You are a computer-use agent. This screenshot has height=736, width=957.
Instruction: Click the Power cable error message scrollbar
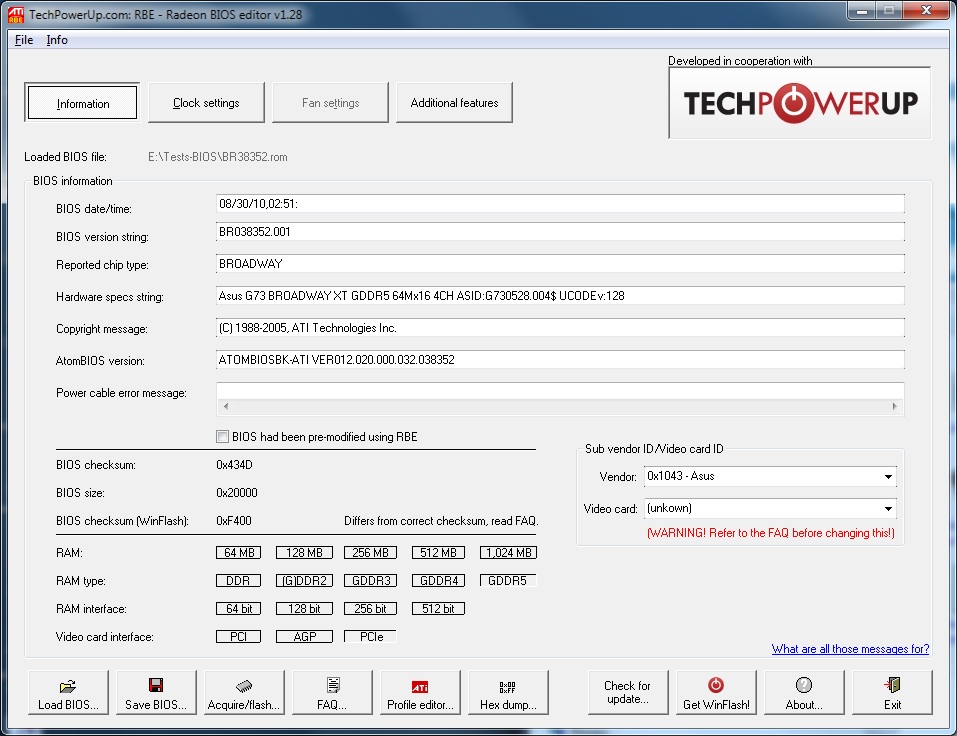560,407
